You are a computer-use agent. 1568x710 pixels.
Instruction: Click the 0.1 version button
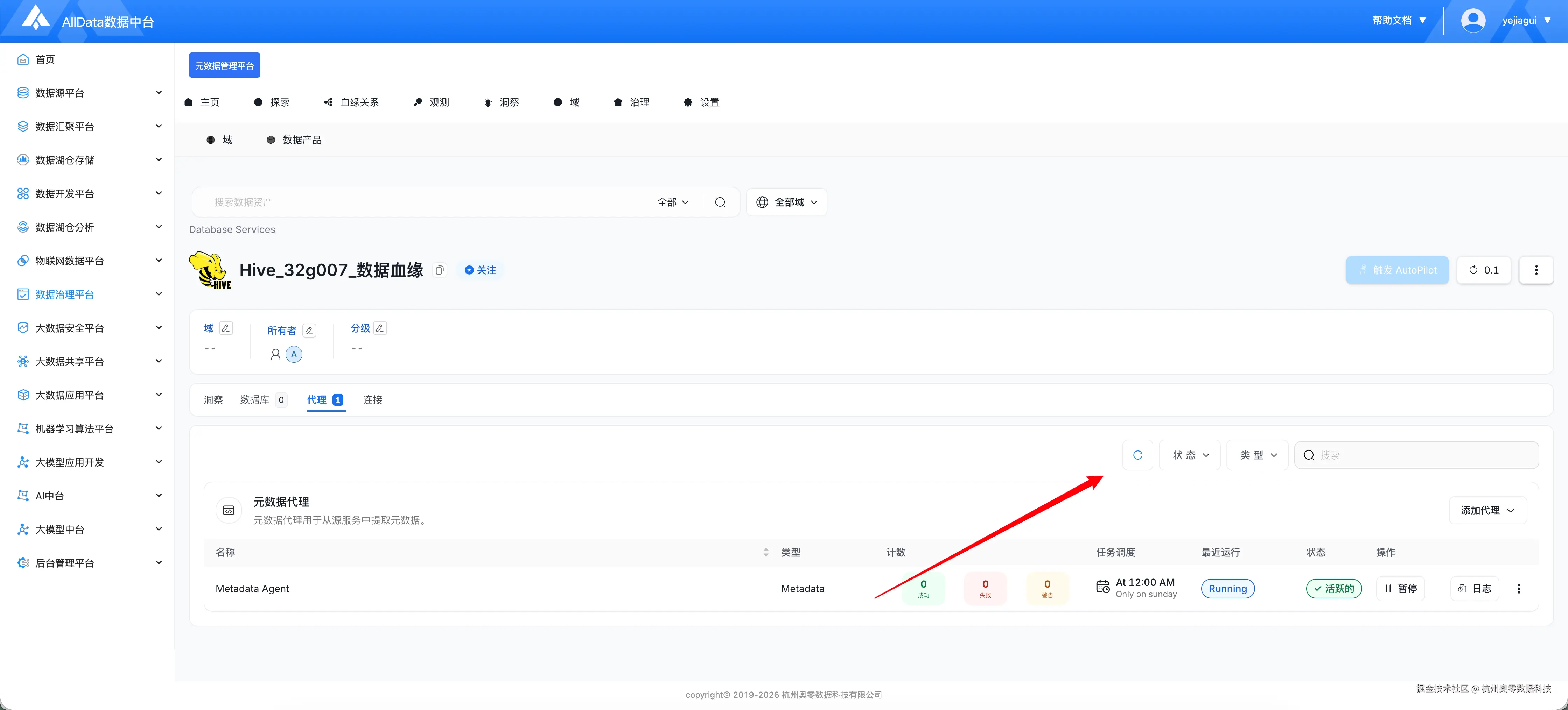[1484, 270]
